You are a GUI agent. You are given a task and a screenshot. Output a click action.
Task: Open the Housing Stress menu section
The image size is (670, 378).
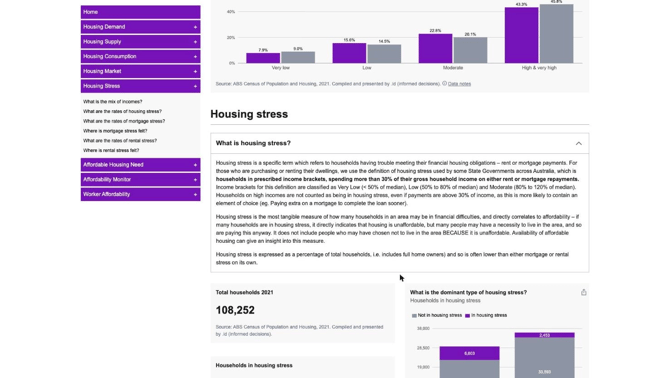click(140, 86)
